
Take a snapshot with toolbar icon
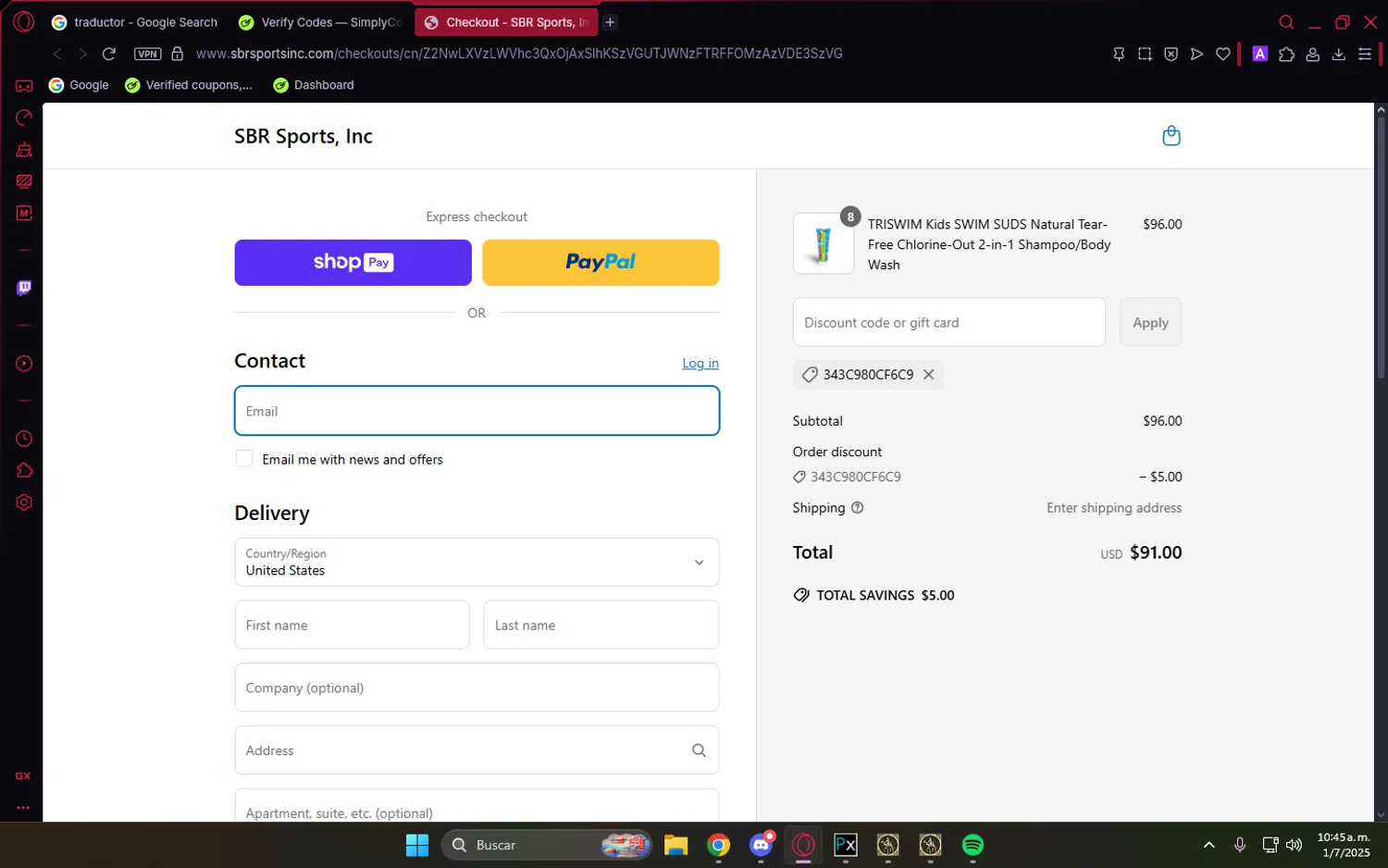pyautogui.click(x=1145, y=54)
